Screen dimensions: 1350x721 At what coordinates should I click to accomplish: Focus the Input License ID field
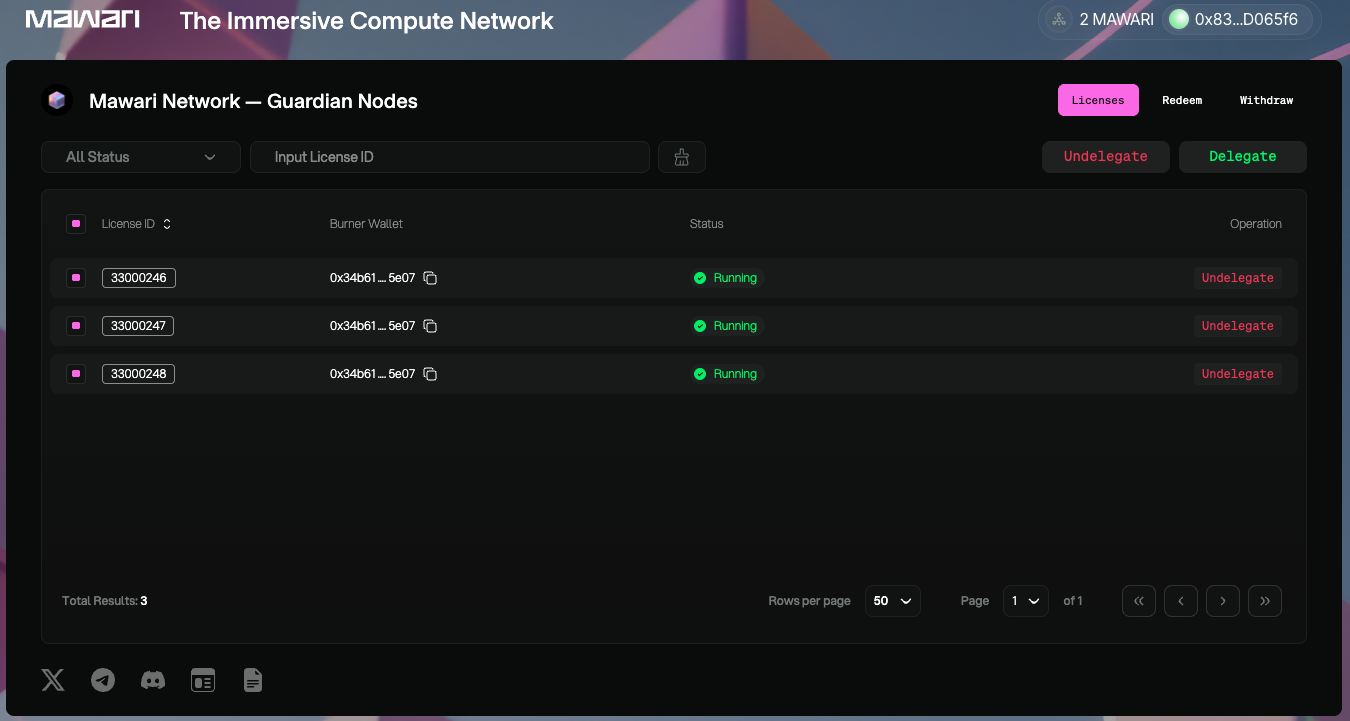point(450,157)
